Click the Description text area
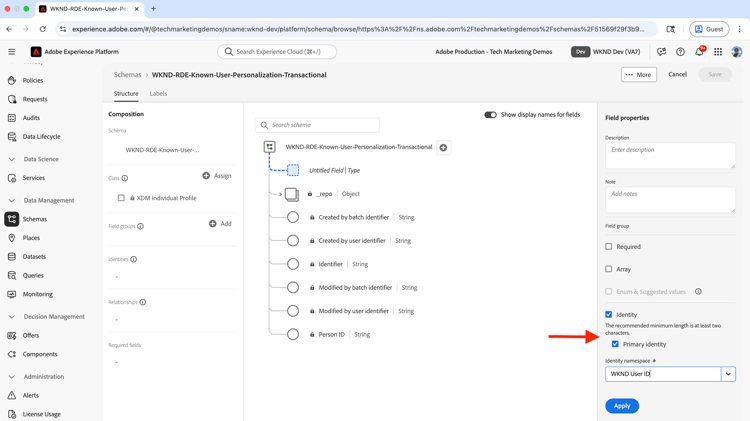This screenshot has height=421, width=750. (x=670, y=155)
